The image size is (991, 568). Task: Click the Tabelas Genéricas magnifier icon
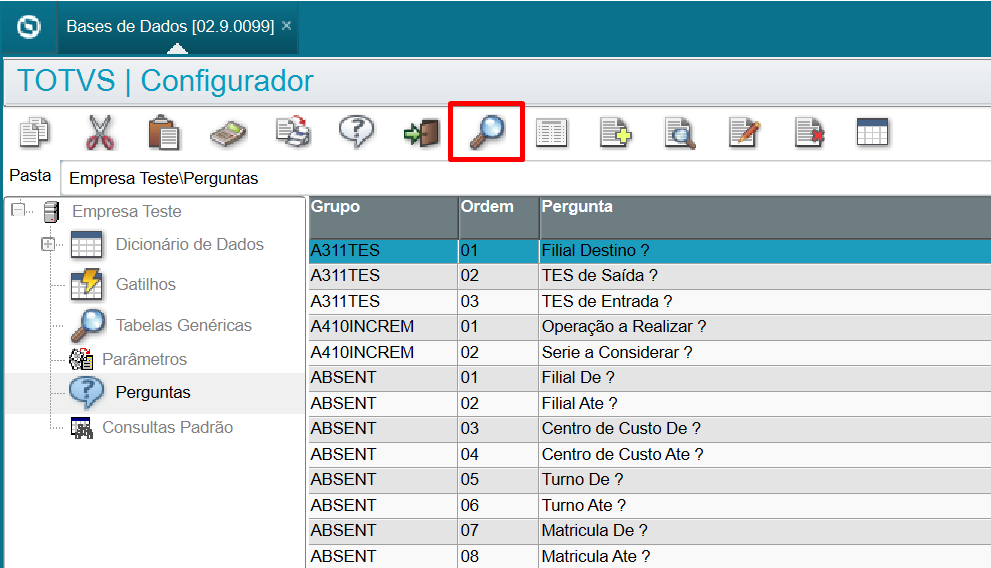coord(88,325)
